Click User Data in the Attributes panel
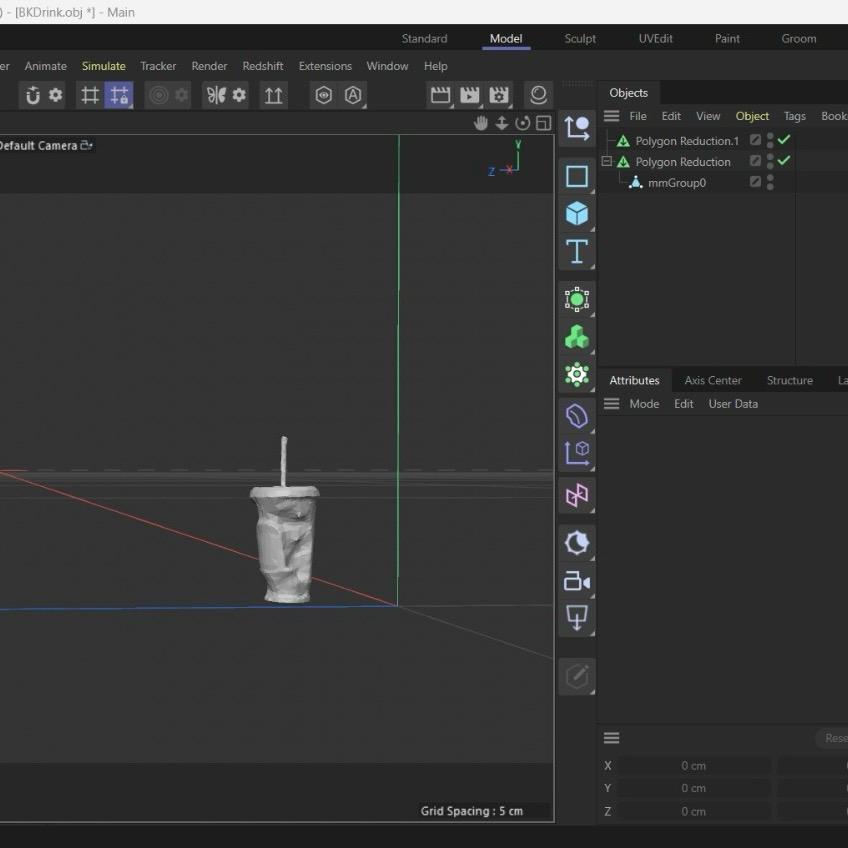Viewport: 848px width, 848px height. click(733, 403)
